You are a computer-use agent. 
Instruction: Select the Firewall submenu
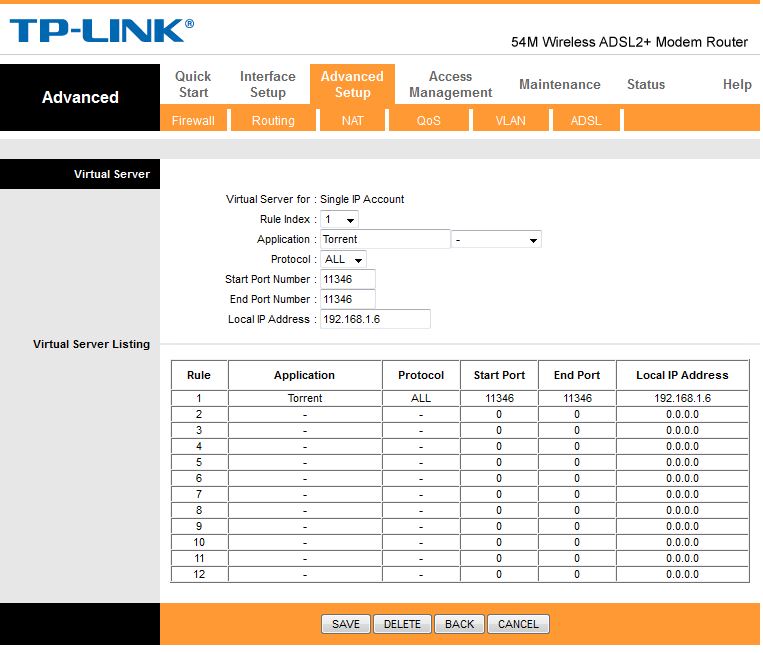pos(193,120)
